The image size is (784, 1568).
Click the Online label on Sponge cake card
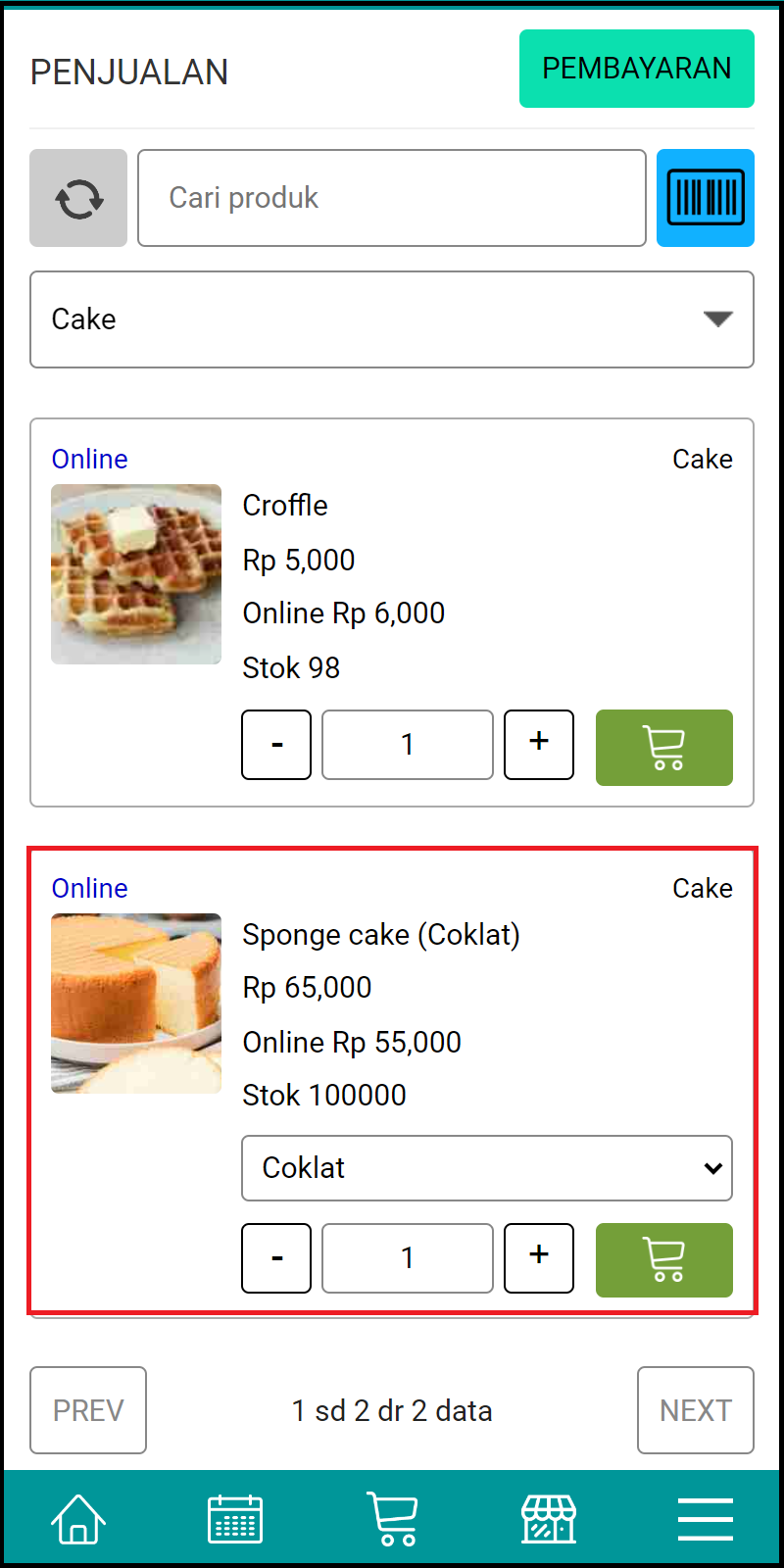tap(89, 888)
